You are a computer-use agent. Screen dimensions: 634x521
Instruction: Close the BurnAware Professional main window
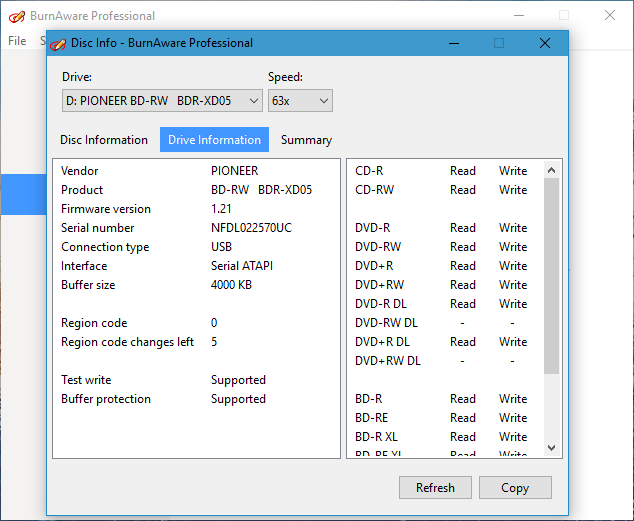[610, 16]
